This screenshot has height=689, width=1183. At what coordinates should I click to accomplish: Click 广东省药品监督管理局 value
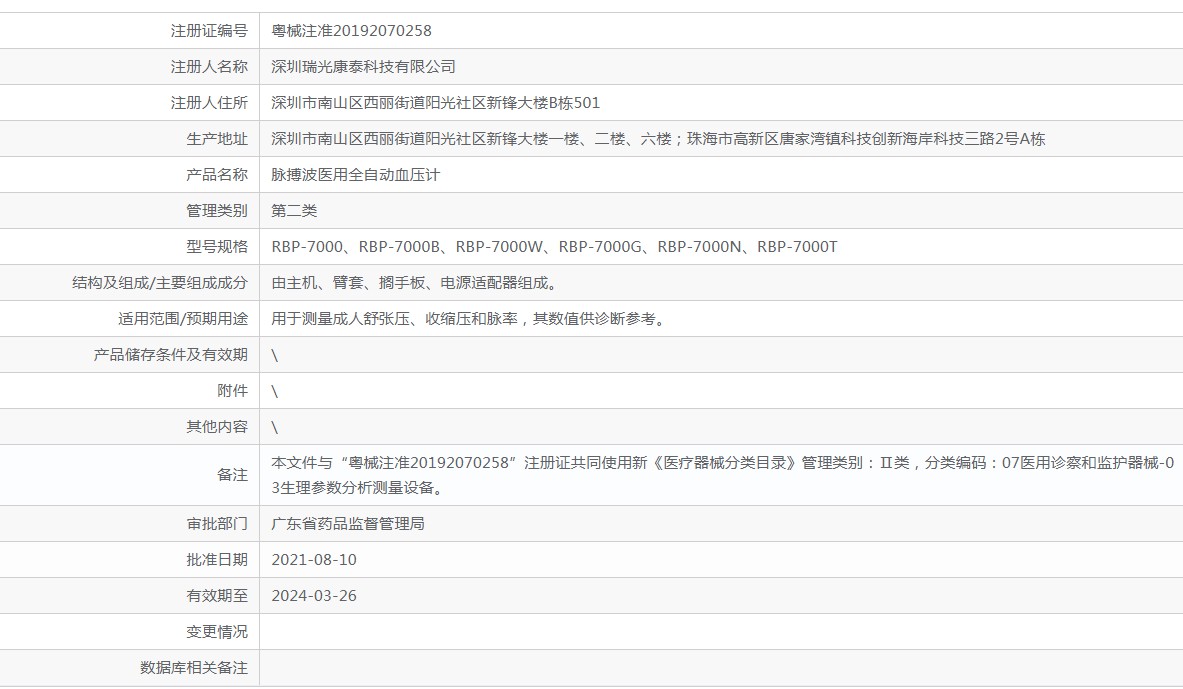348,524
